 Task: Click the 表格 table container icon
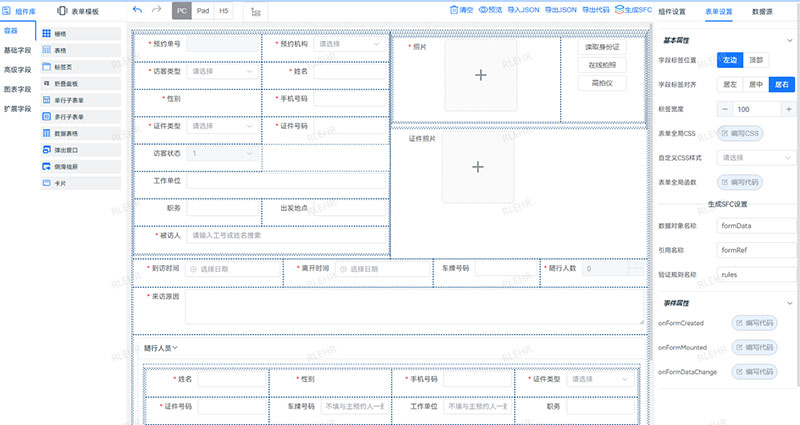tap(46, 50)
